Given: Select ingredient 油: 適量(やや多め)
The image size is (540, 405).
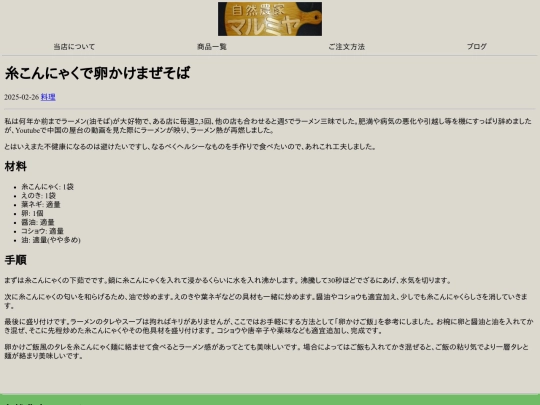Looking at the screenshot, I should coord(51,240).
